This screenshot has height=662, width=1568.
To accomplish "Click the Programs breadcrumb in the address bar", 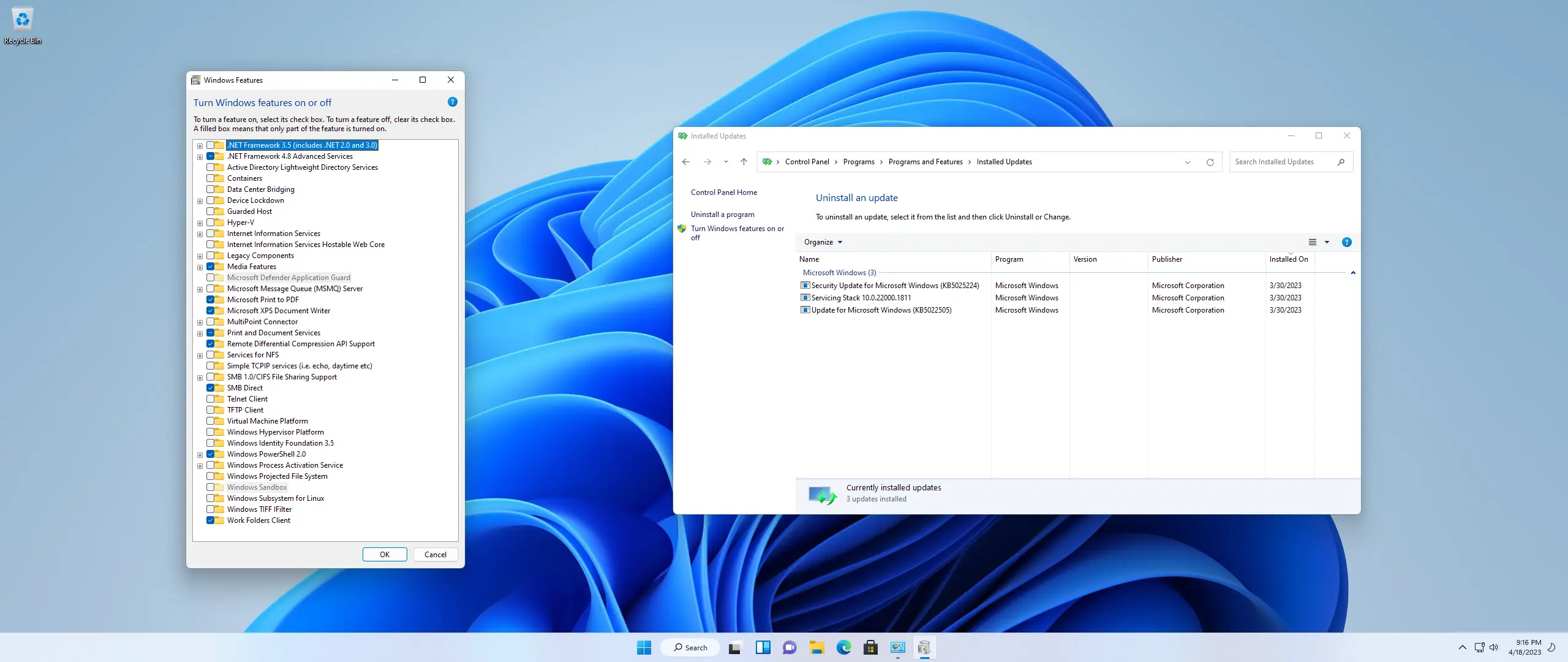I will point(858,162).
